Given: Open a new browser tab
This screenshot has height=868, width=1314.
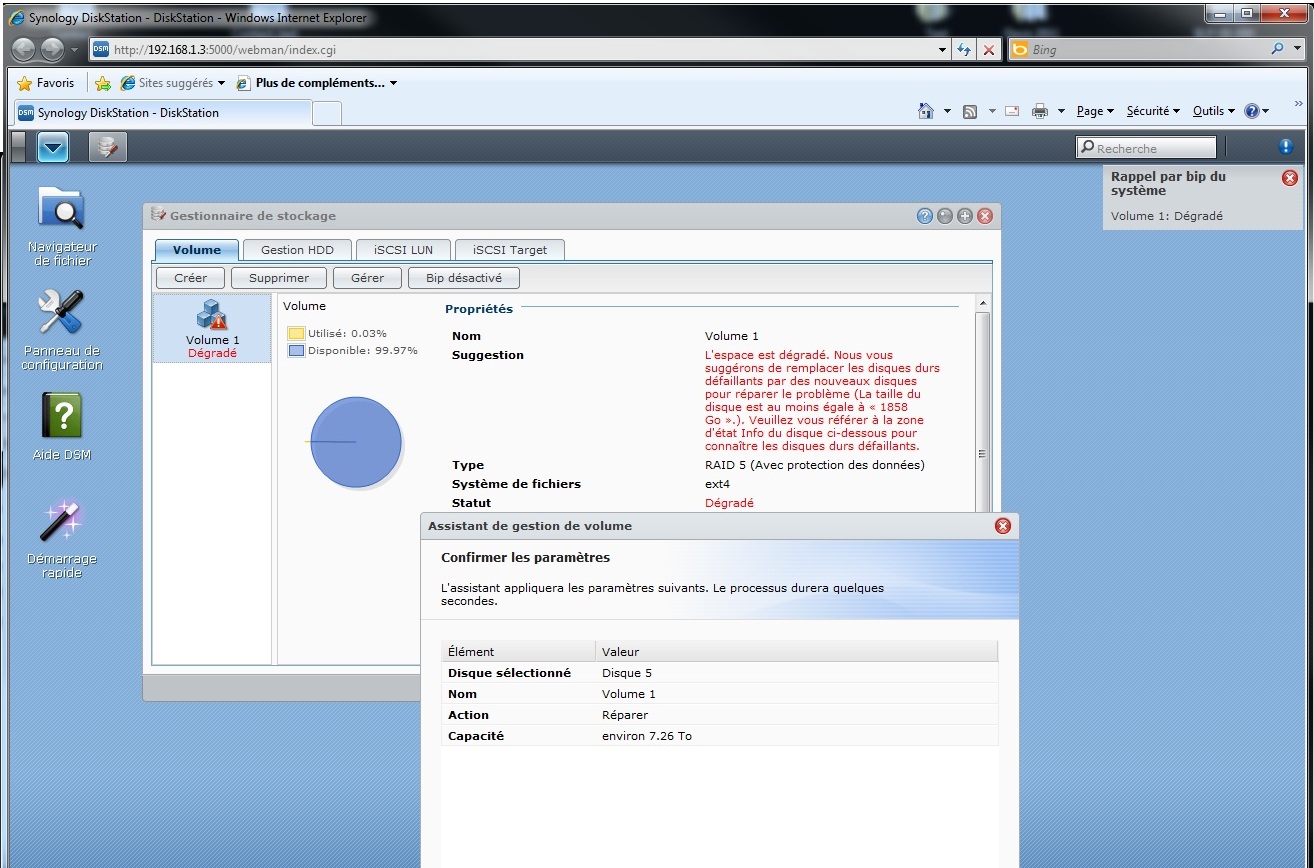Looking at the screenshot, I should (327, 113).
